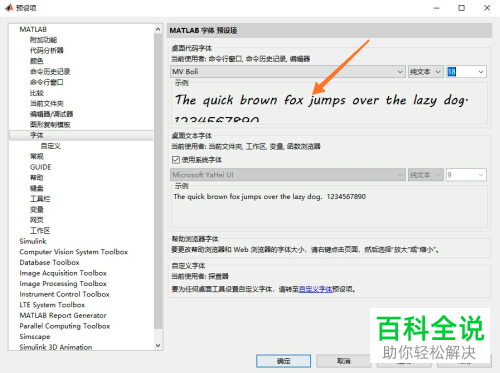Select GUIDE in the preferences tree
This screenshot has height=373, width=500.
[41, 167]
